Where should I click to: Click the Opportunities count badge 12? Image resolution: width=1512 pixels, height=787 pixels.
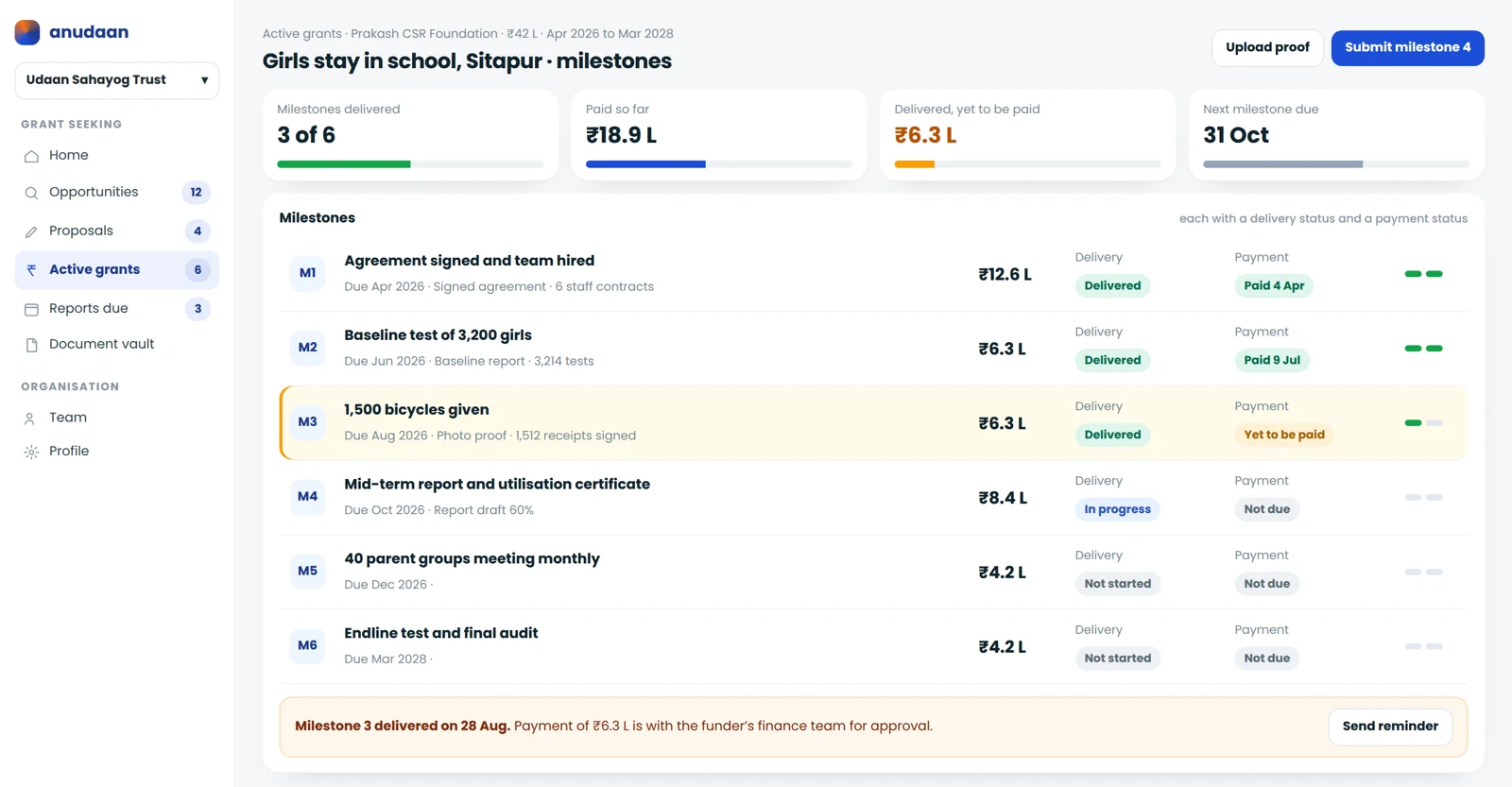[x=196, y=193]
